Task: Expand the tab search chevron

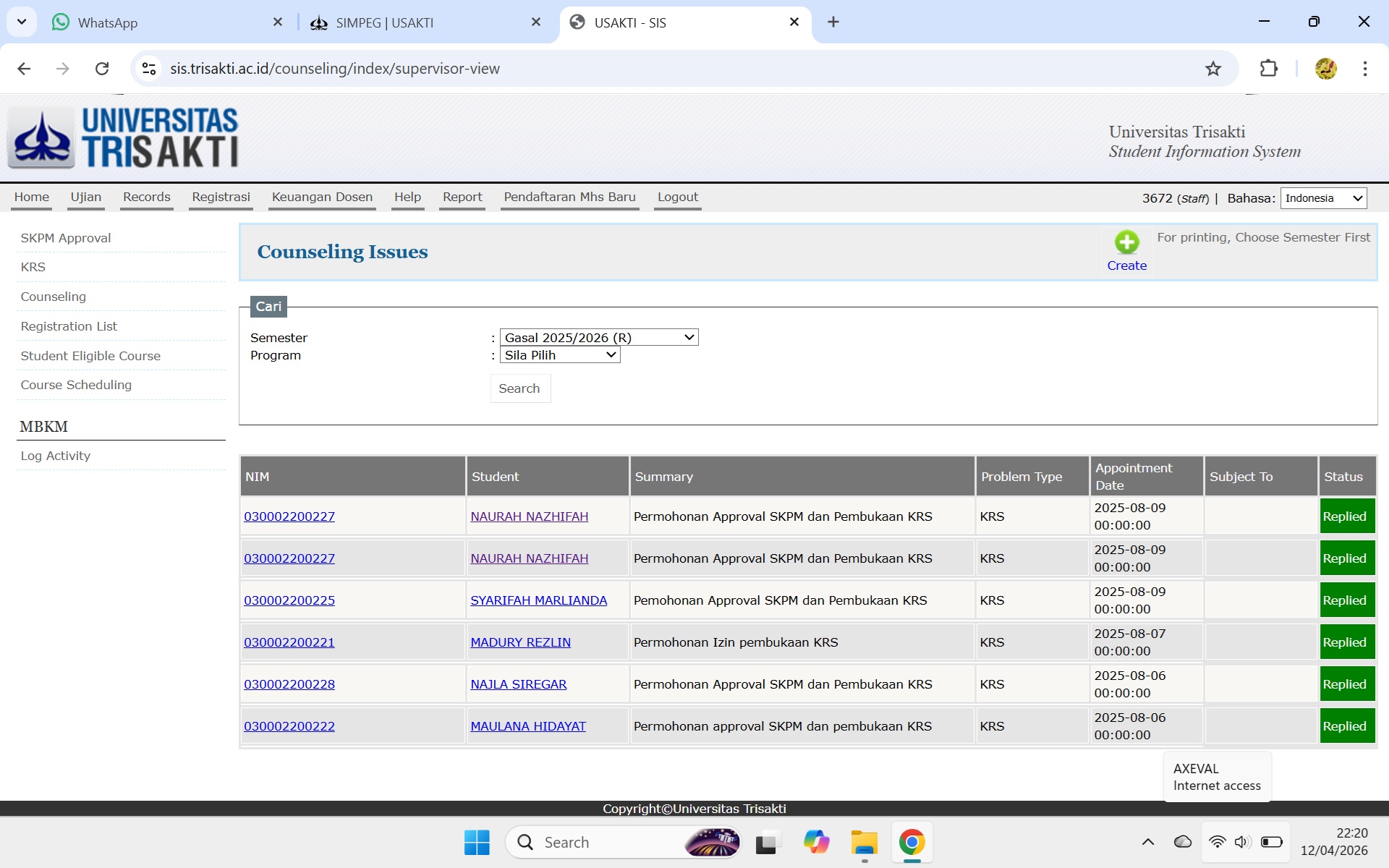Action: [x=22, y=22]
